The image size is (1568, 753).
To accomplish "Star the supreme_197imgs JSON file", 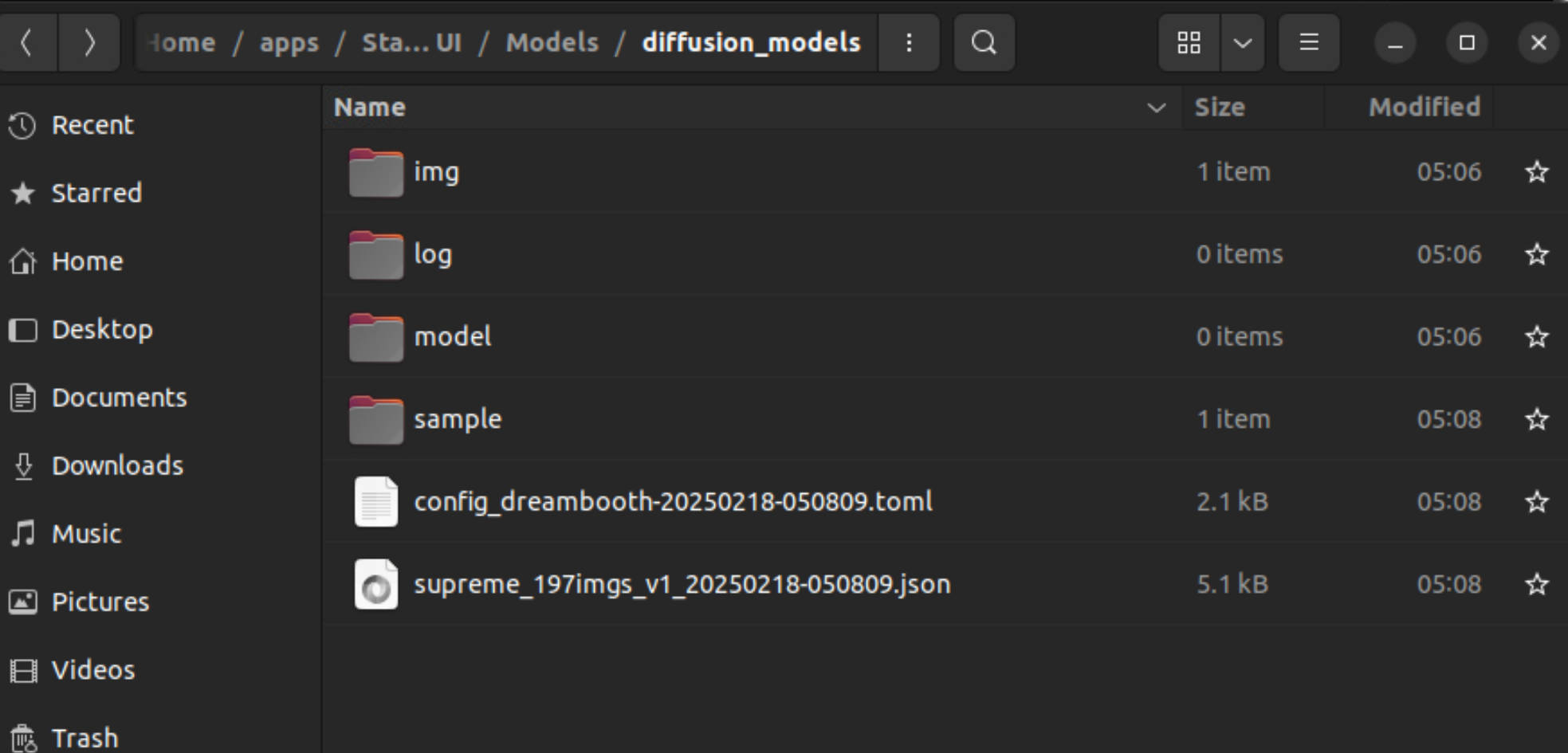I will pos(1536,584).
